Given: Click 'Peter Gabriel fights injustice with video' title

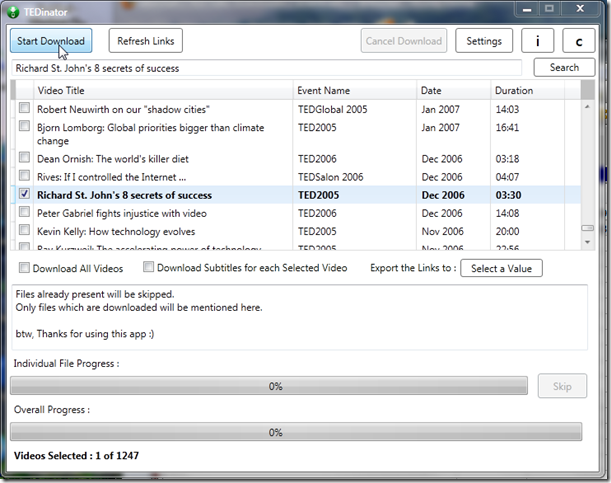Looking at the screenshot, I should (x=122, y=213).
